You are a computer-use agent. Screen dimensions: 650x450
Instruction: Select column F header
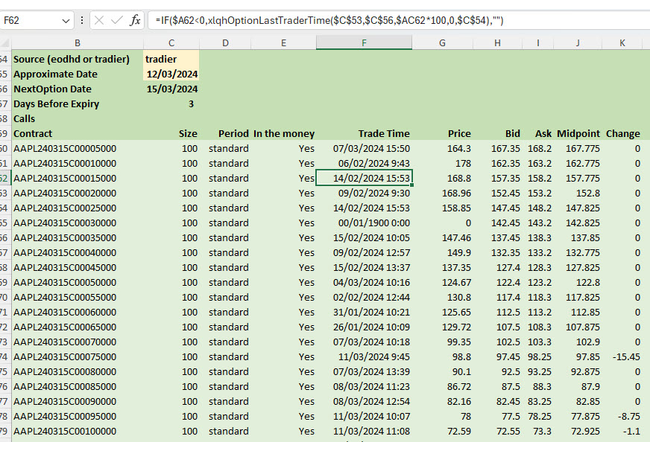click(x=364, y=42)
